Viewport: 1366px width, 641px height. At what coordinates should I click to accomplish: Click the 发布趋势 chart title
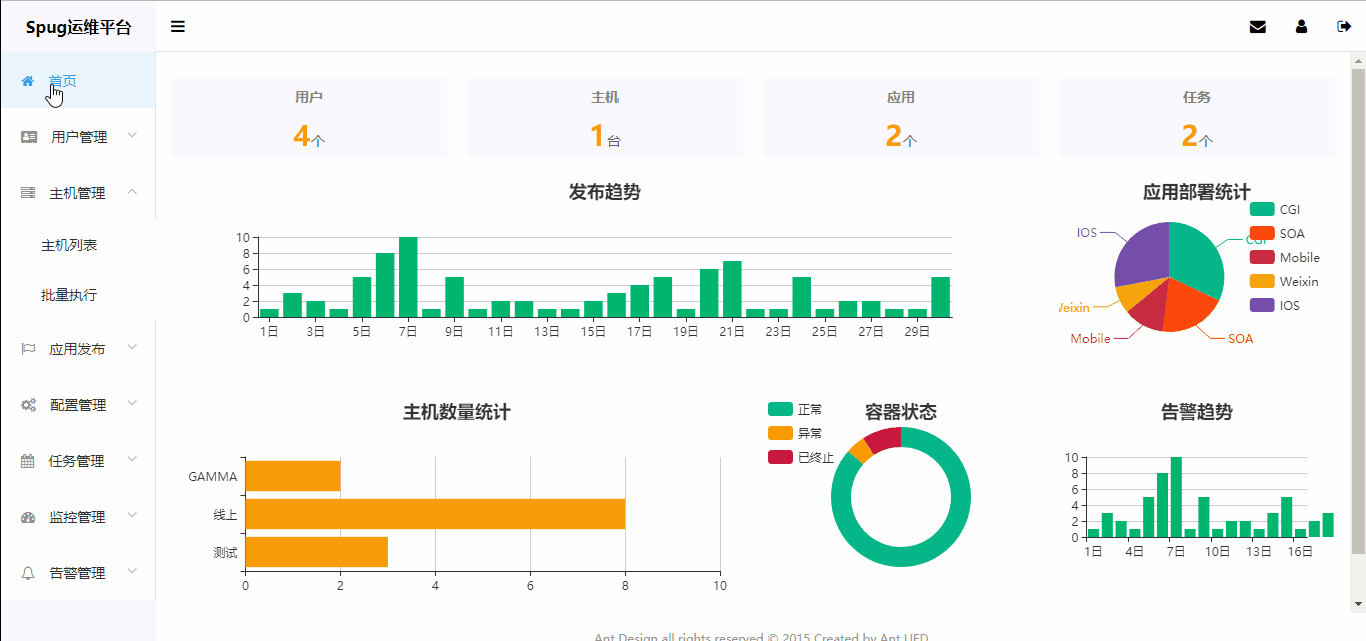click(x=605, y=192)
